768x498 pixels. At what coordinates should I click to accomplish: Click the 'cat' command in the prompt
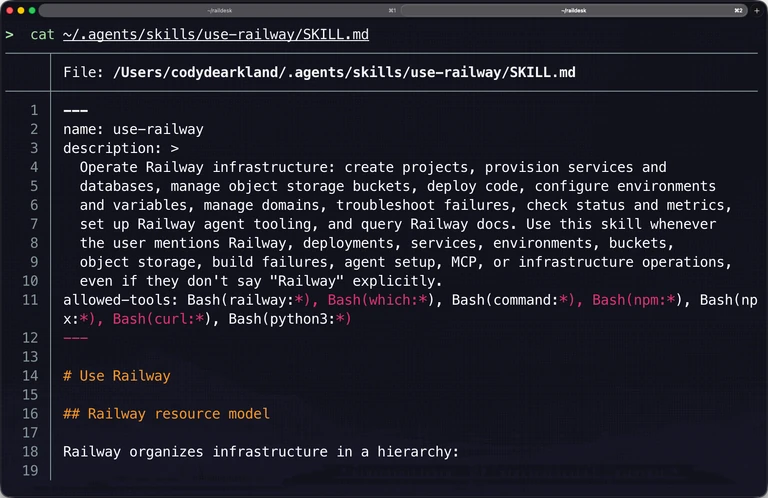coord(42,34)
